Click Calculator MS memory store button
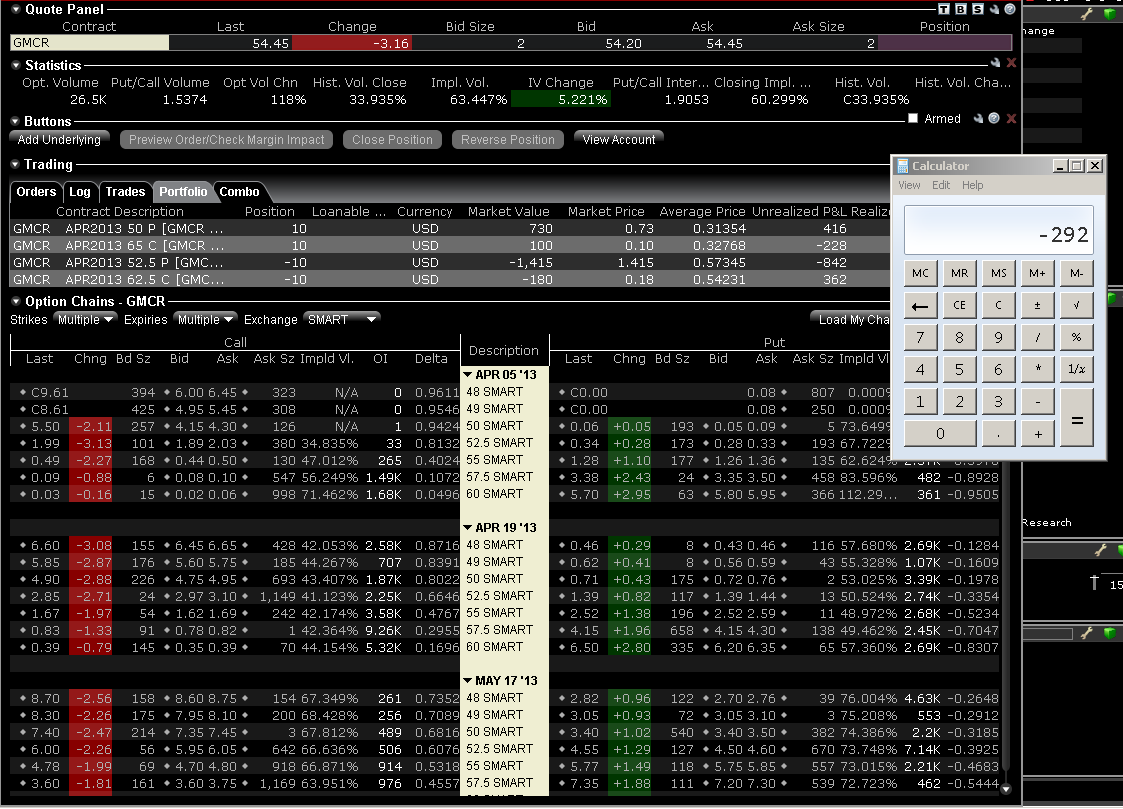 click(x=998, y=273)
